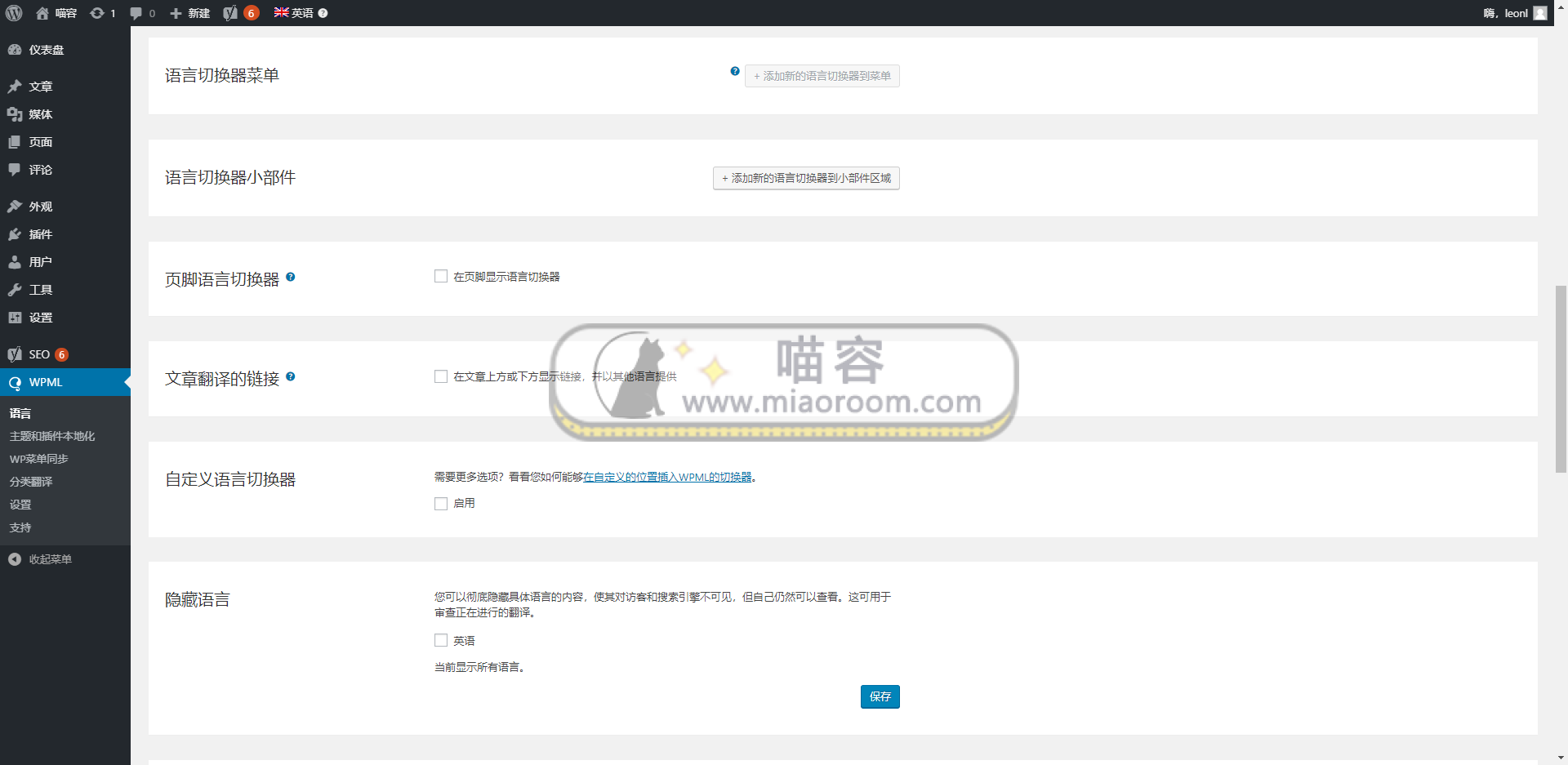
Task: Click the vertical page scrollbar thumb
Action: [x=1561, y=379]
